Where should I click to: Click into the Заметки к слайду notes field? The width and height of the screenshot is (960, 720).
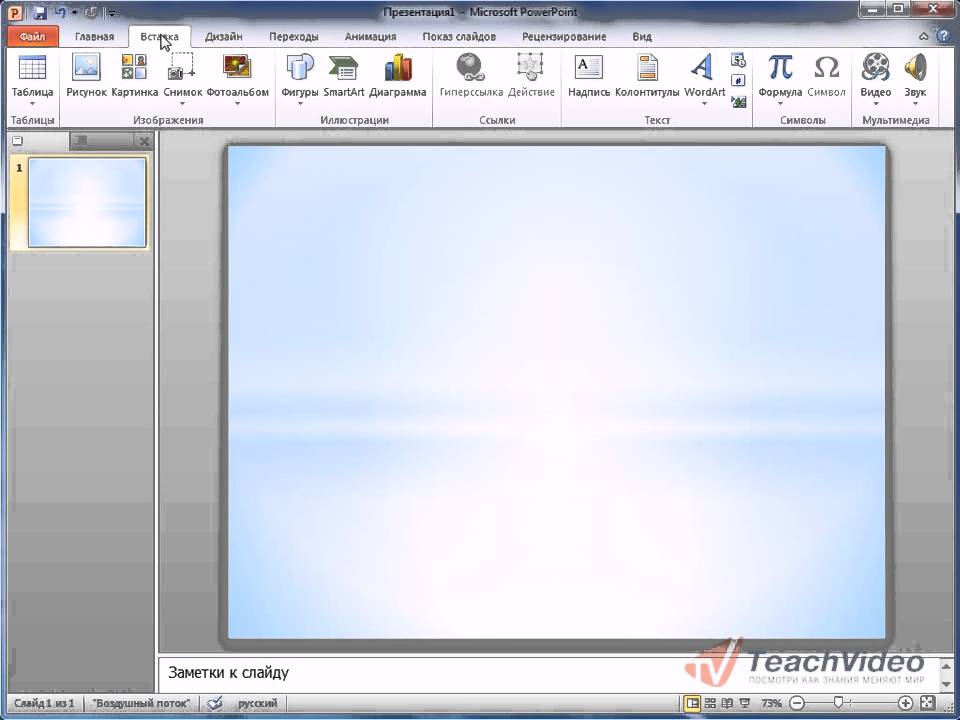coord(549,673)
